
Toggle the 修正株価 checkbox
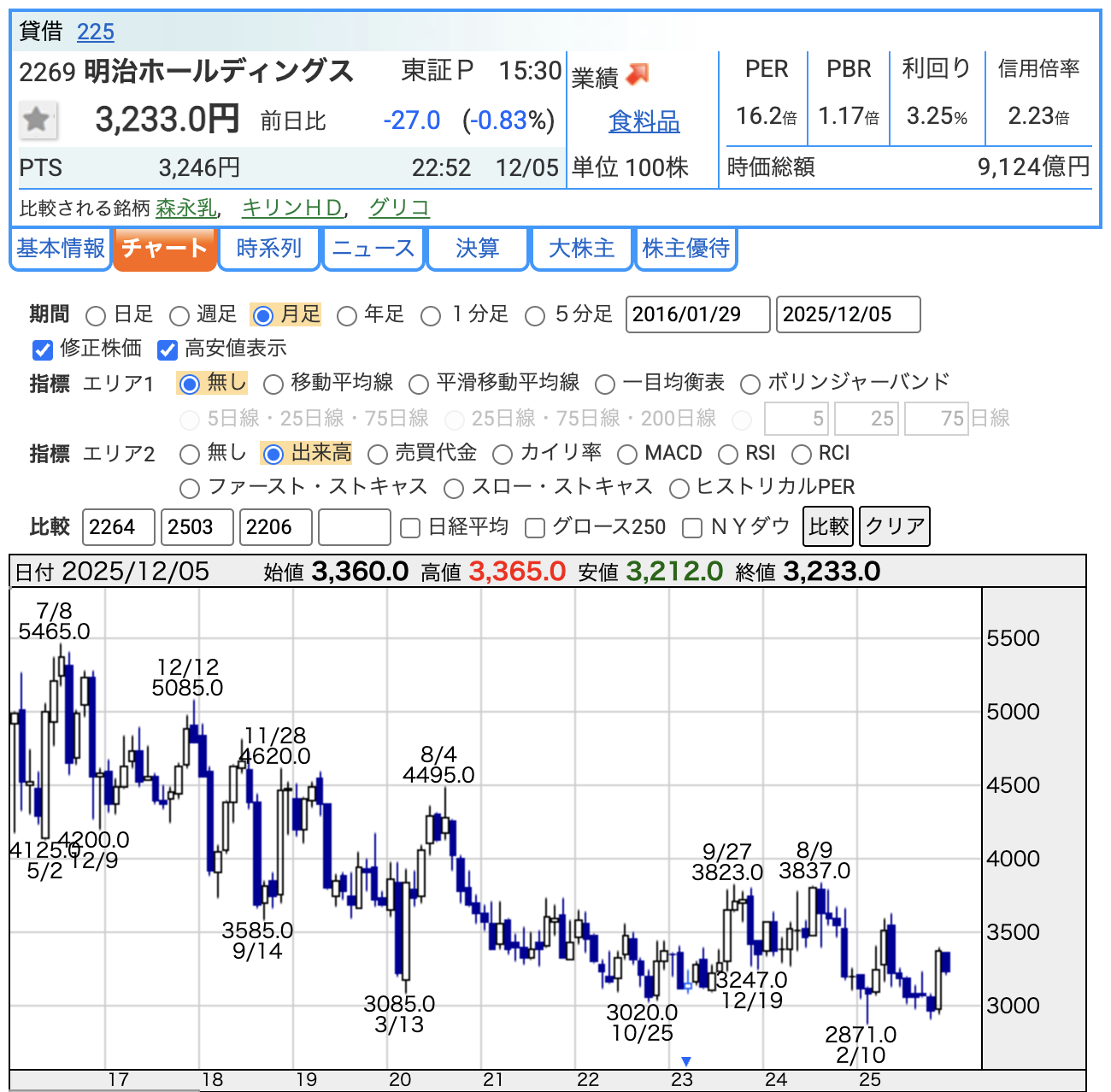(43, 349)
